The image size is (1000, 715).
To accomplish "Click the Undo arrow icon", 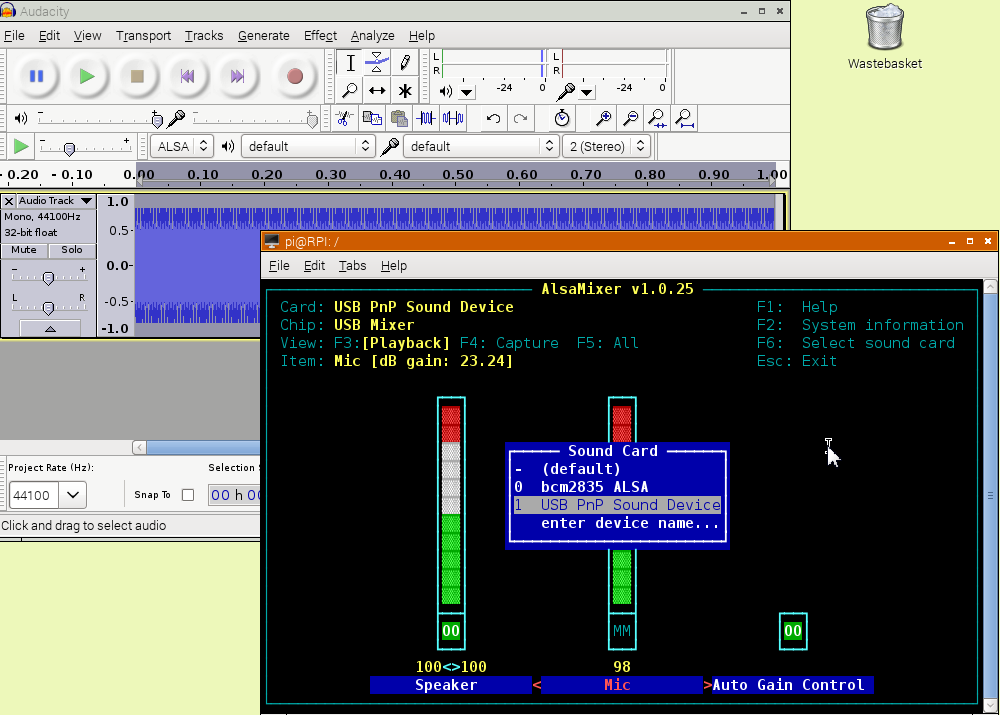I will (493, 118).
